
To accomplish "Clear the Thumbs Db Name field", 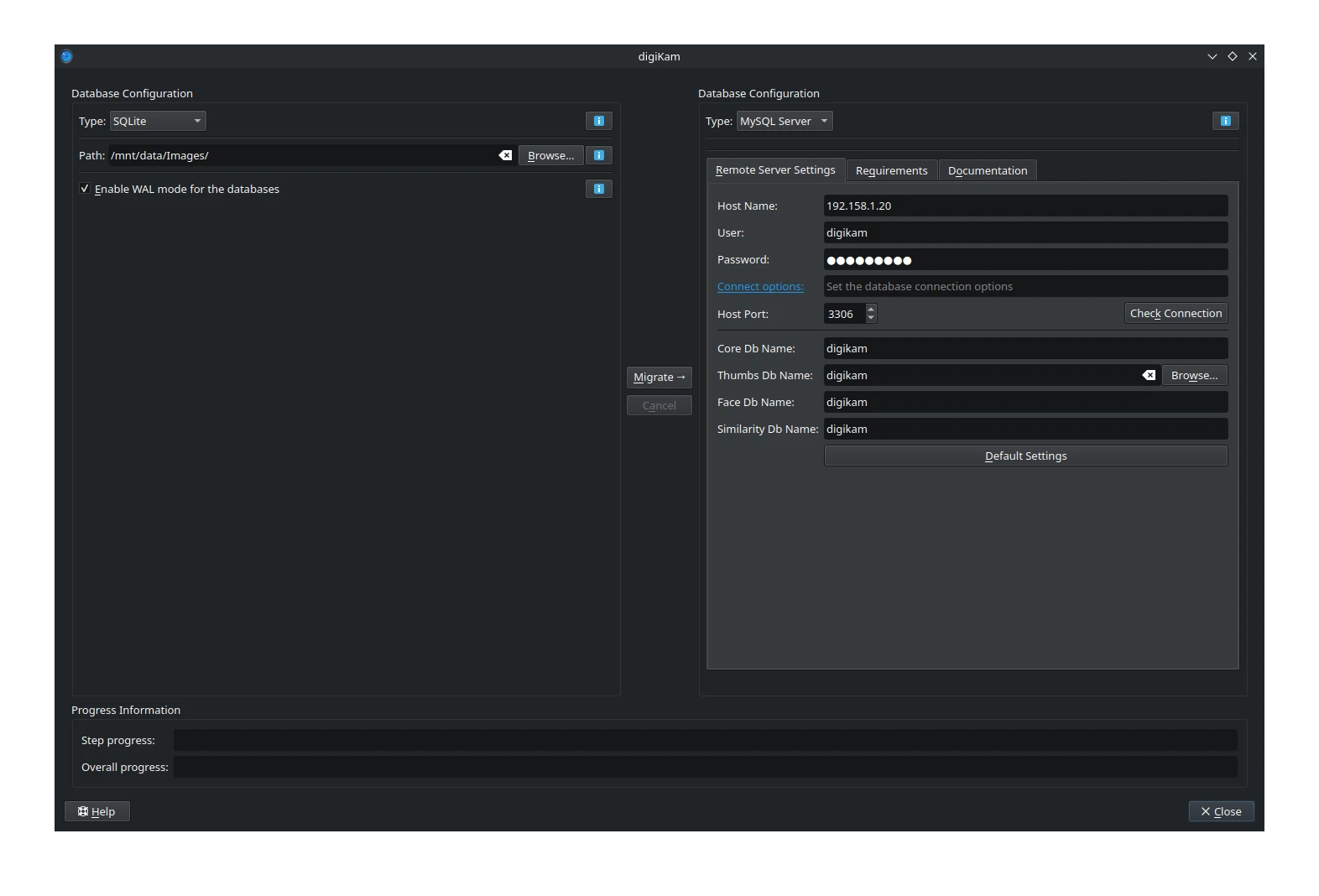I will [x=1149, y=375].
